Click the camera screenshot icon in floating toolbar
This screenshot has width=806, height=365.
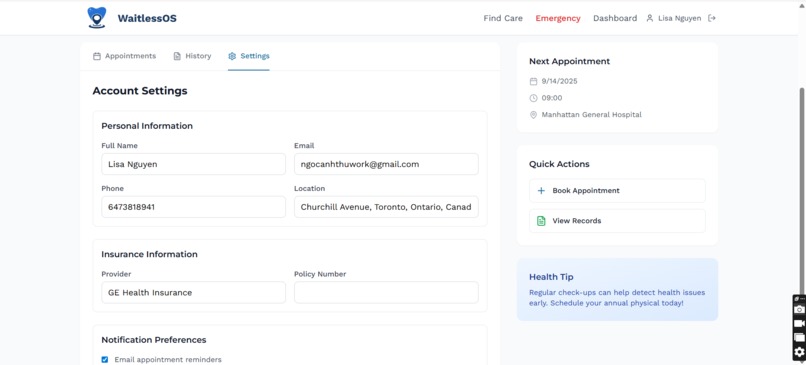[799, 309]
